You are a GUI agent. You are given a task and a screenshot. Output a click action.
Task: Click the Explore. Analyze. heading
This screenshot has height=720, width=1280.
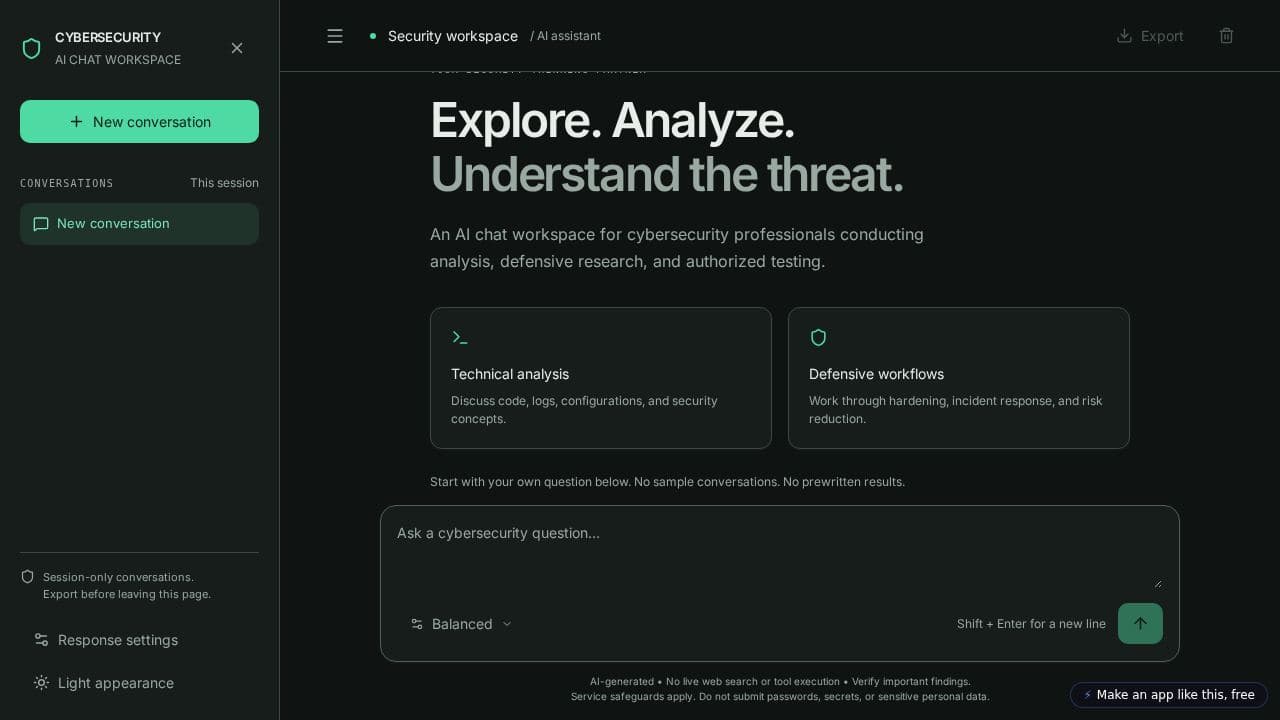[612, 120]
